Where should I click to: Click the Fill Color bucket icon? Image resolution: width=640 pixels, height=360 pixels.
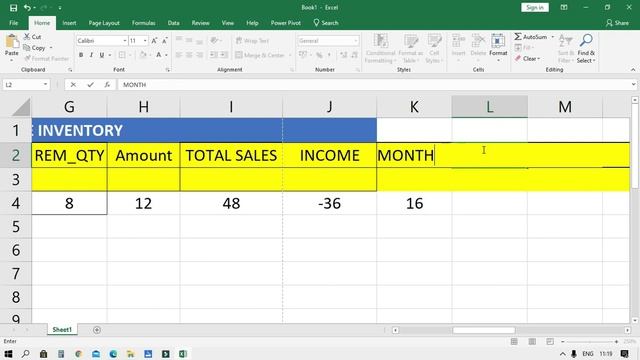[143, 55]
